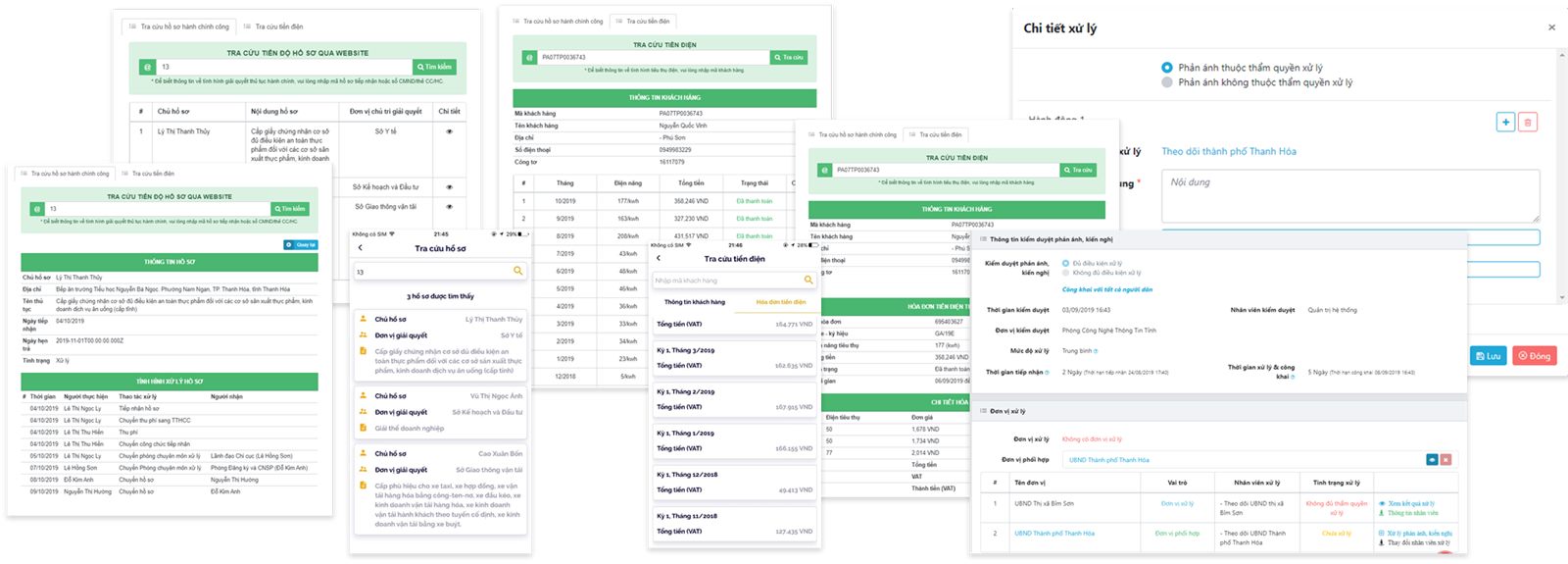Click Tìm kiếm button in front-left window
1568x564 pixels.
pos(290,209)
